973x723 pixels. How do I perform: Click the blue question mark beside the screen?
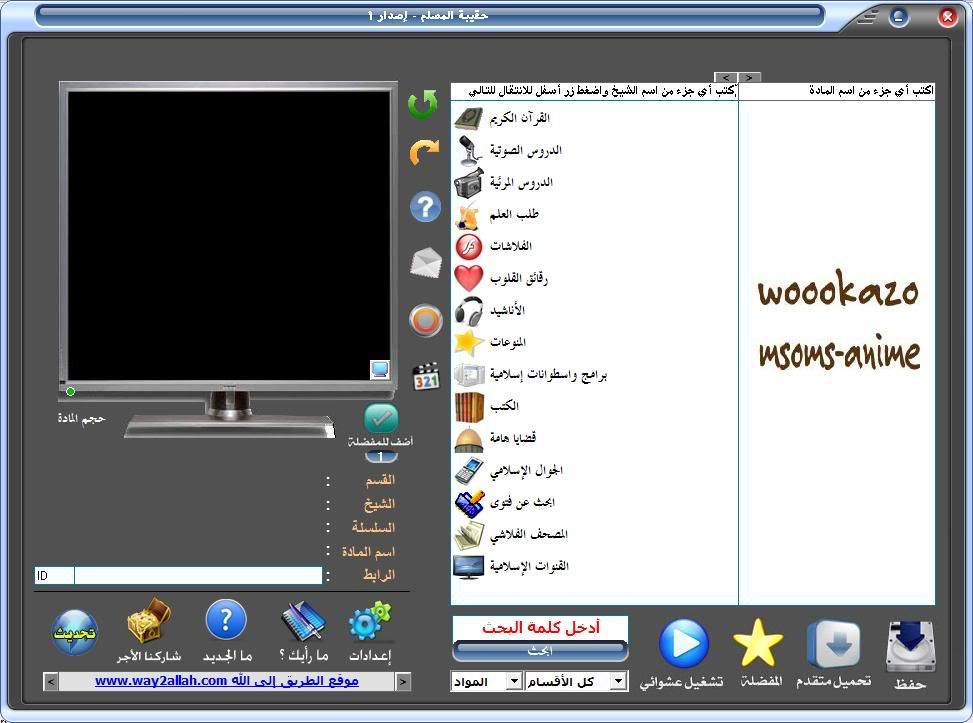point(425,207)
